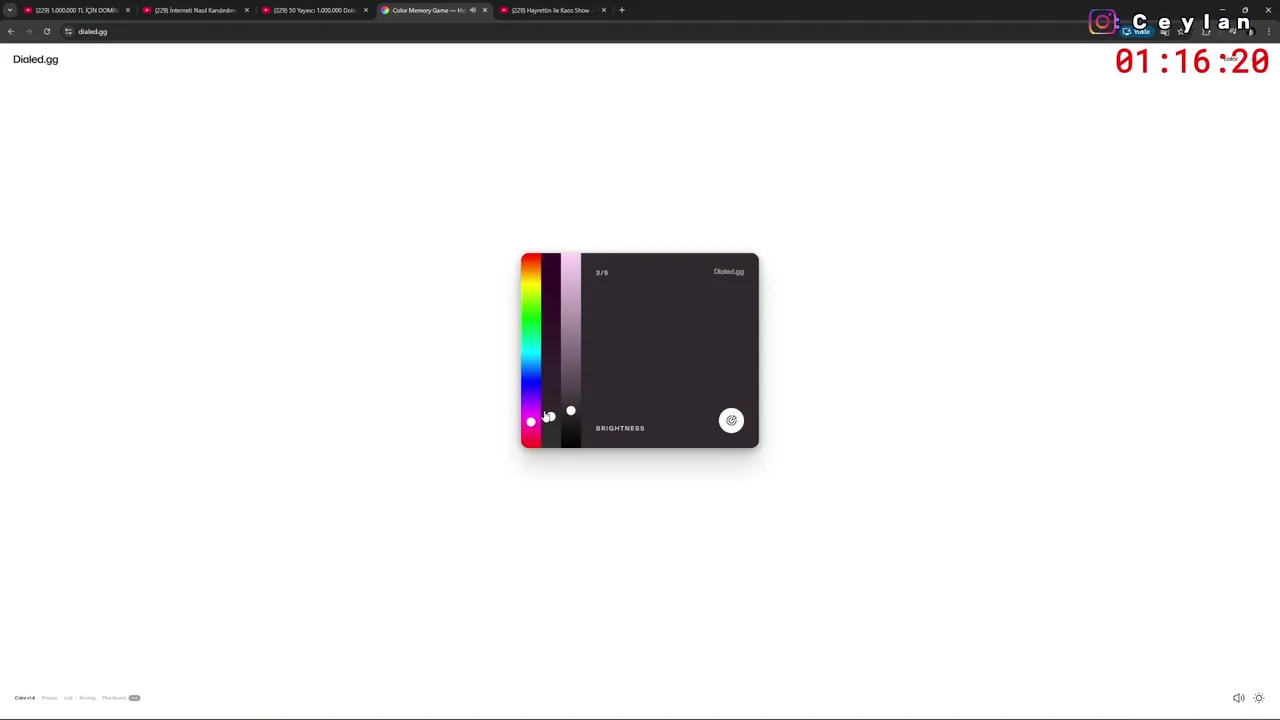Close the 50 Yayıncı tab

click(x=365, y=10)
